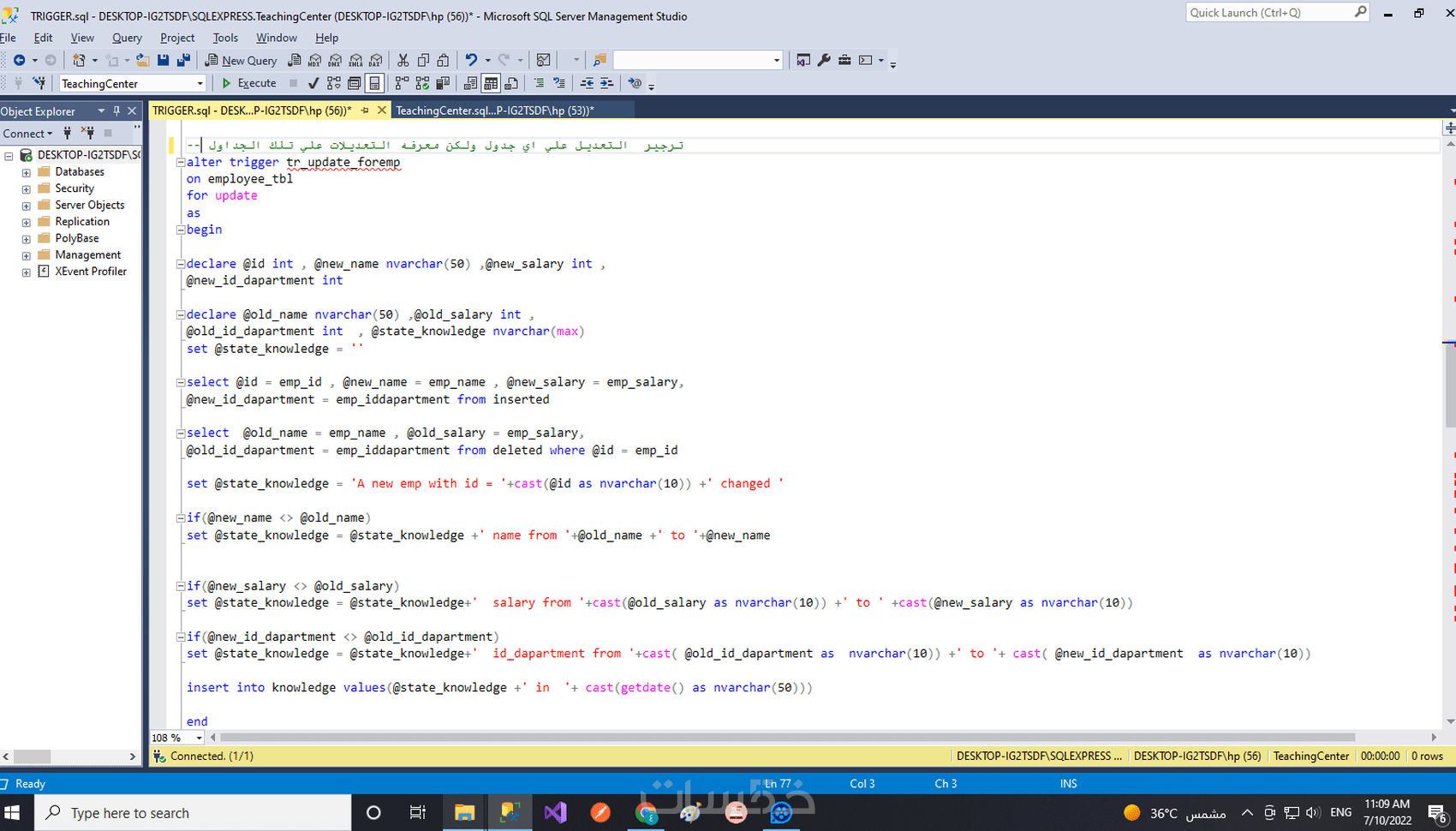Collapse the DESKTOP-IG2TSDF server node
Image resolution: width=1456 pixels, height=831 pixels.
click(9, 156)
